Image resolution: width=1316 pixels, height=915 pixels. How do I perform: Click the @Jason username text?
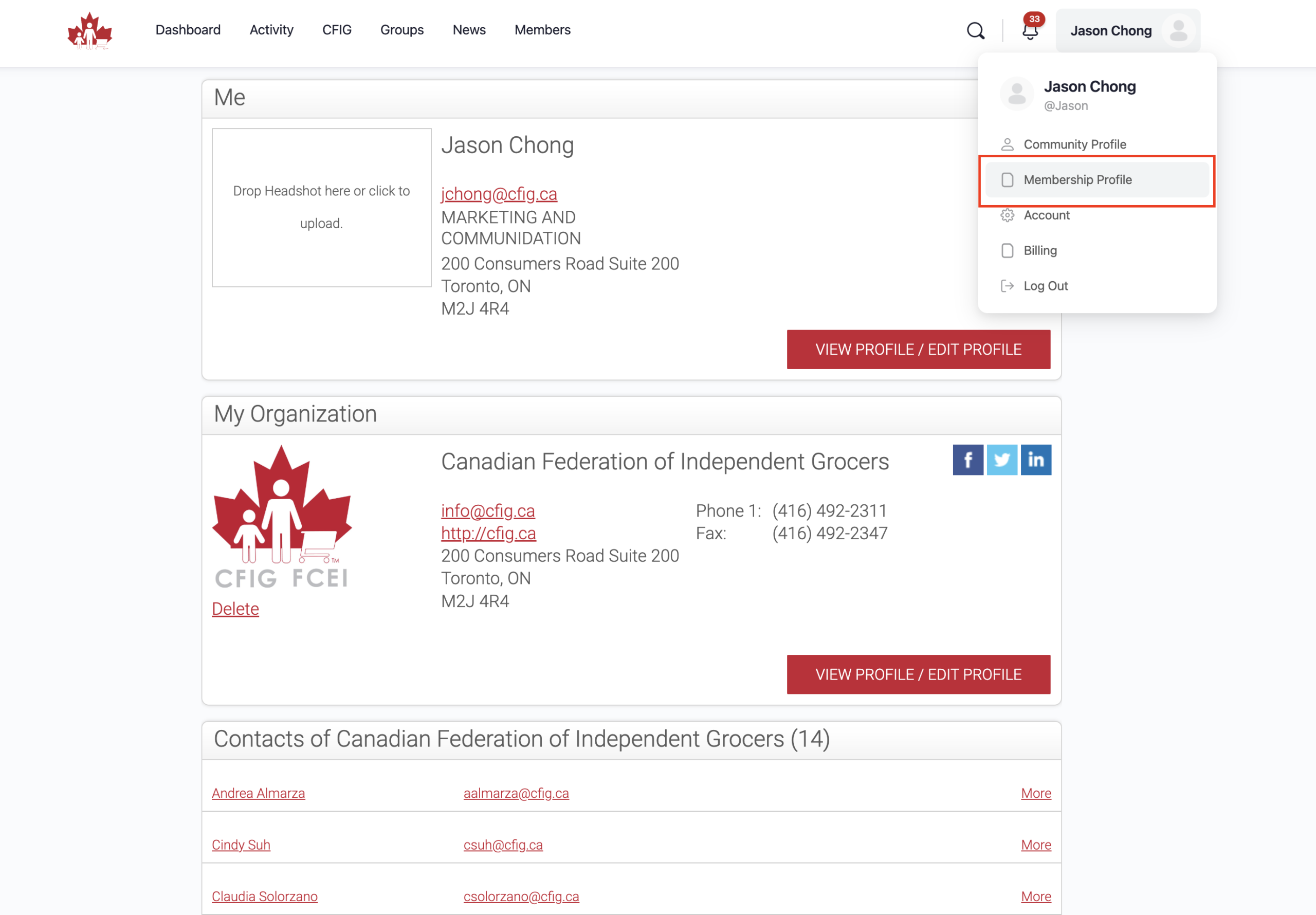(x=1066, y=106)
